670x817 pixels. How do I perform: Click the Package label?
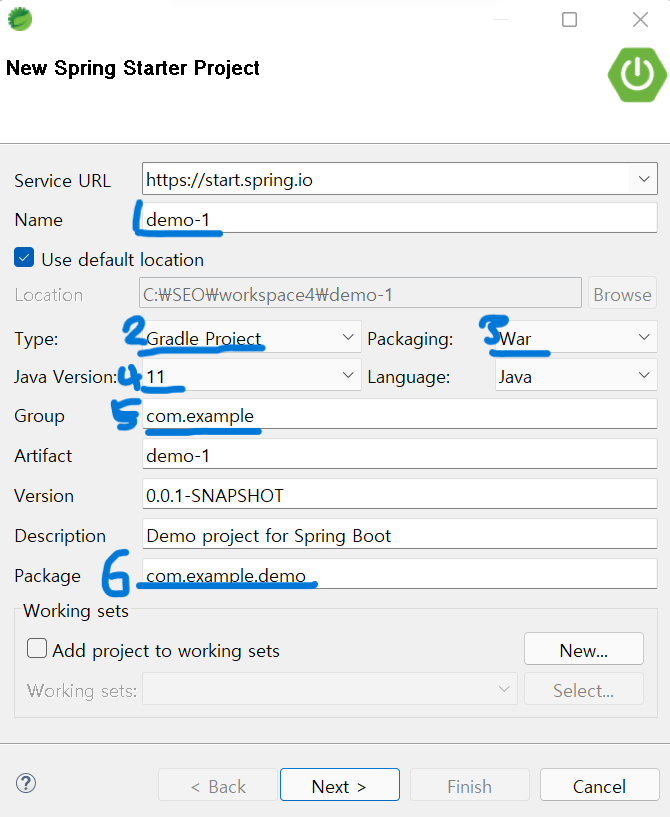47,576
